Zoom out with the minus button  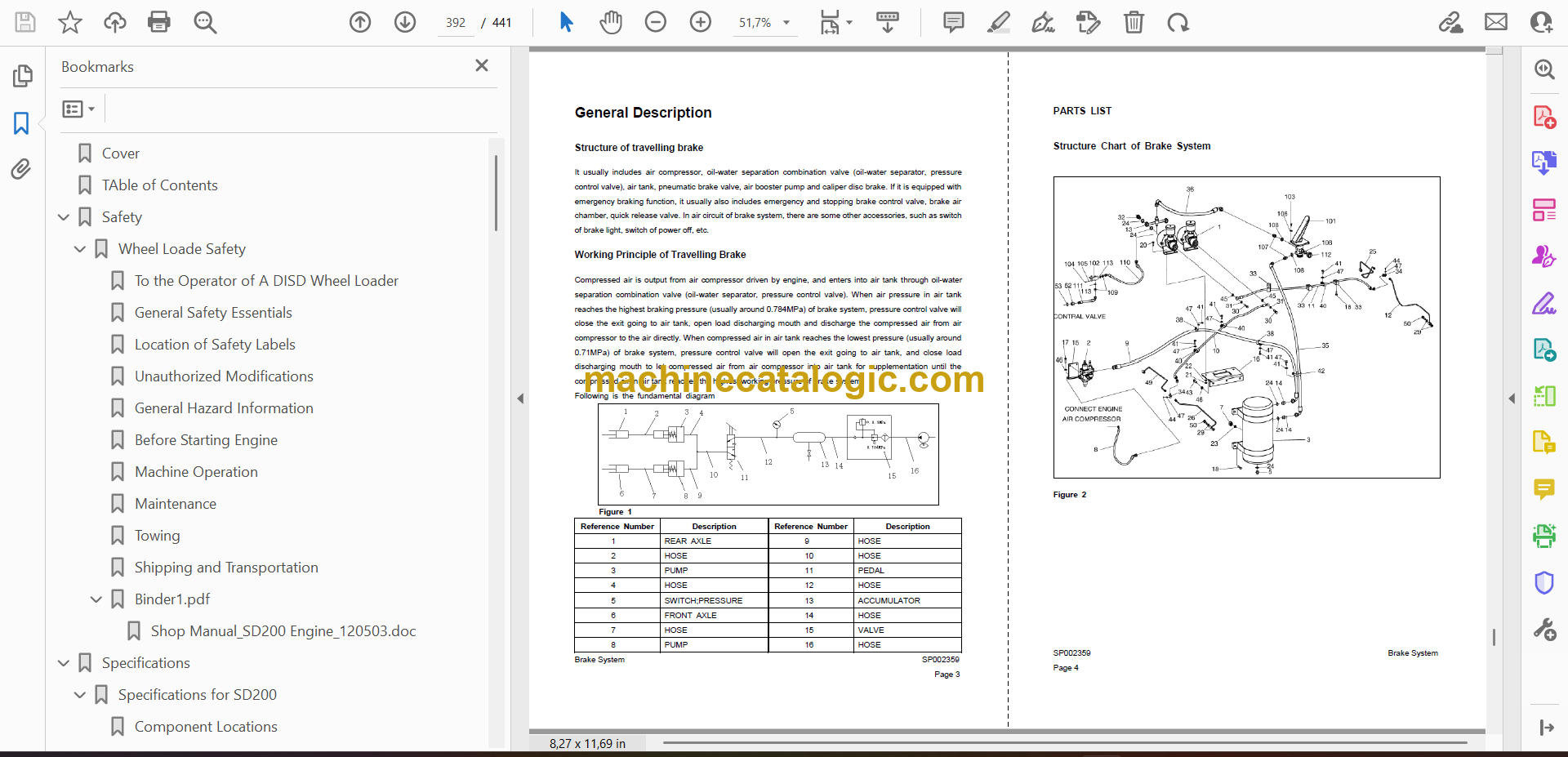click(x=656, y=22)
